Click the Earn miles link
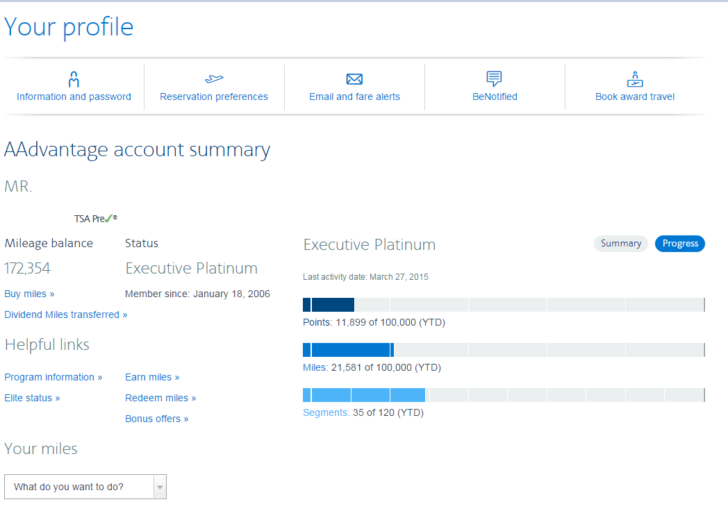The image size is (728, 511). click(x=152, y=377)
